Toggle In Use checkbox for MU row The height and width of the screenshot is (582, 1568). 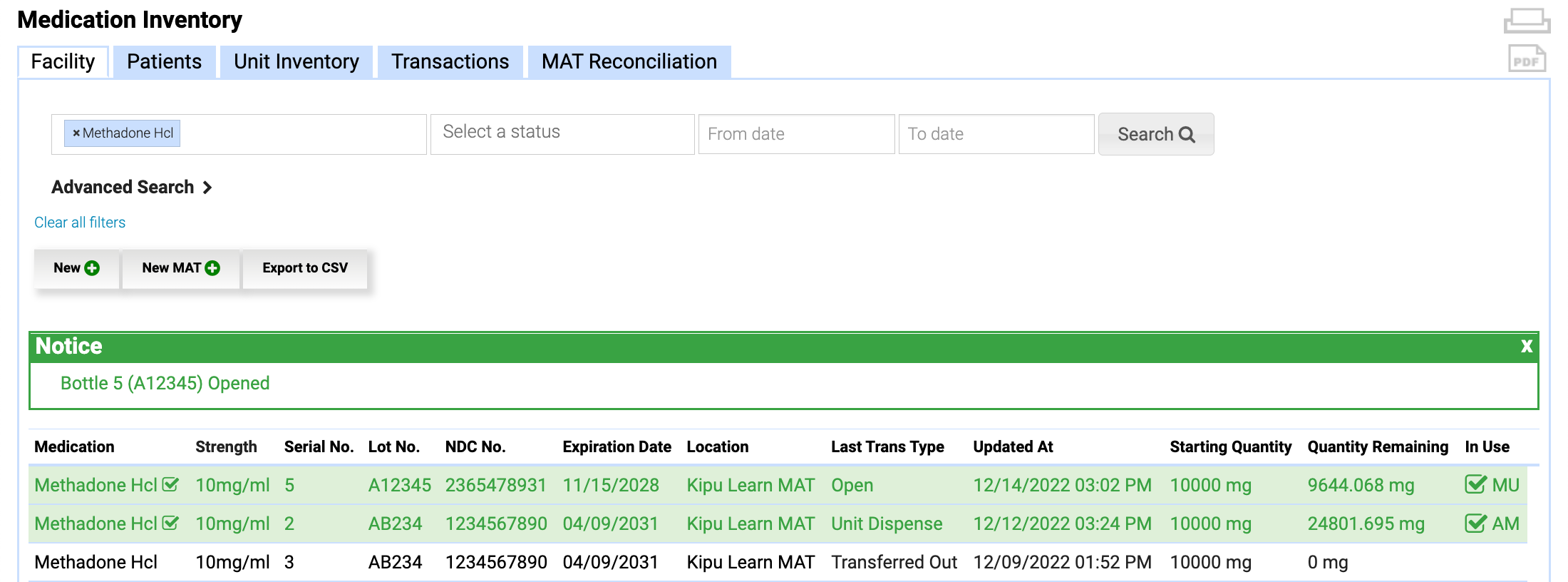[x=1475, y=485]
